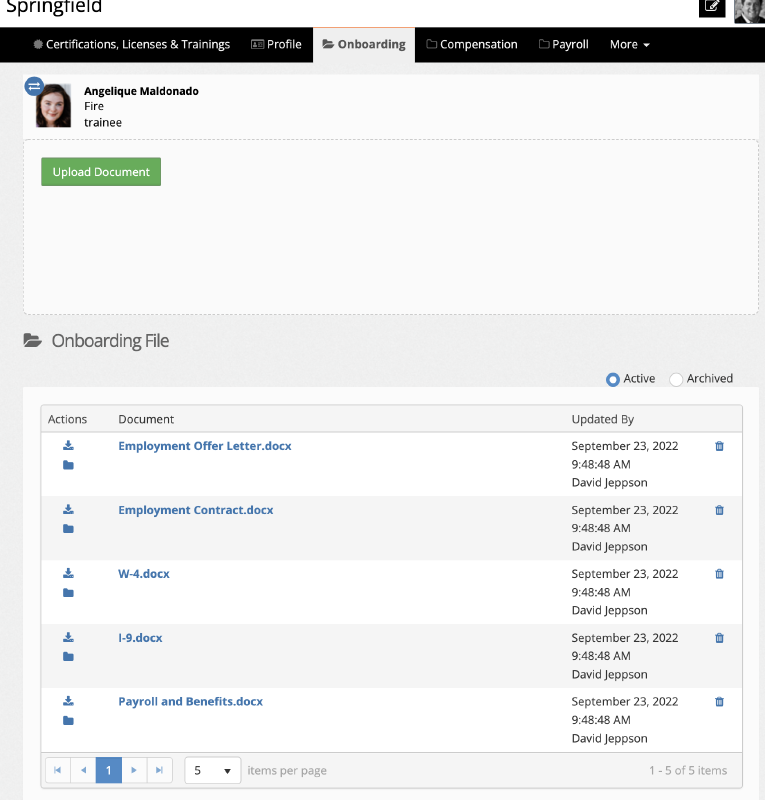Click the Angelique Maldonado name text
The image size is (765, 800).
click(x=141, y=91)
